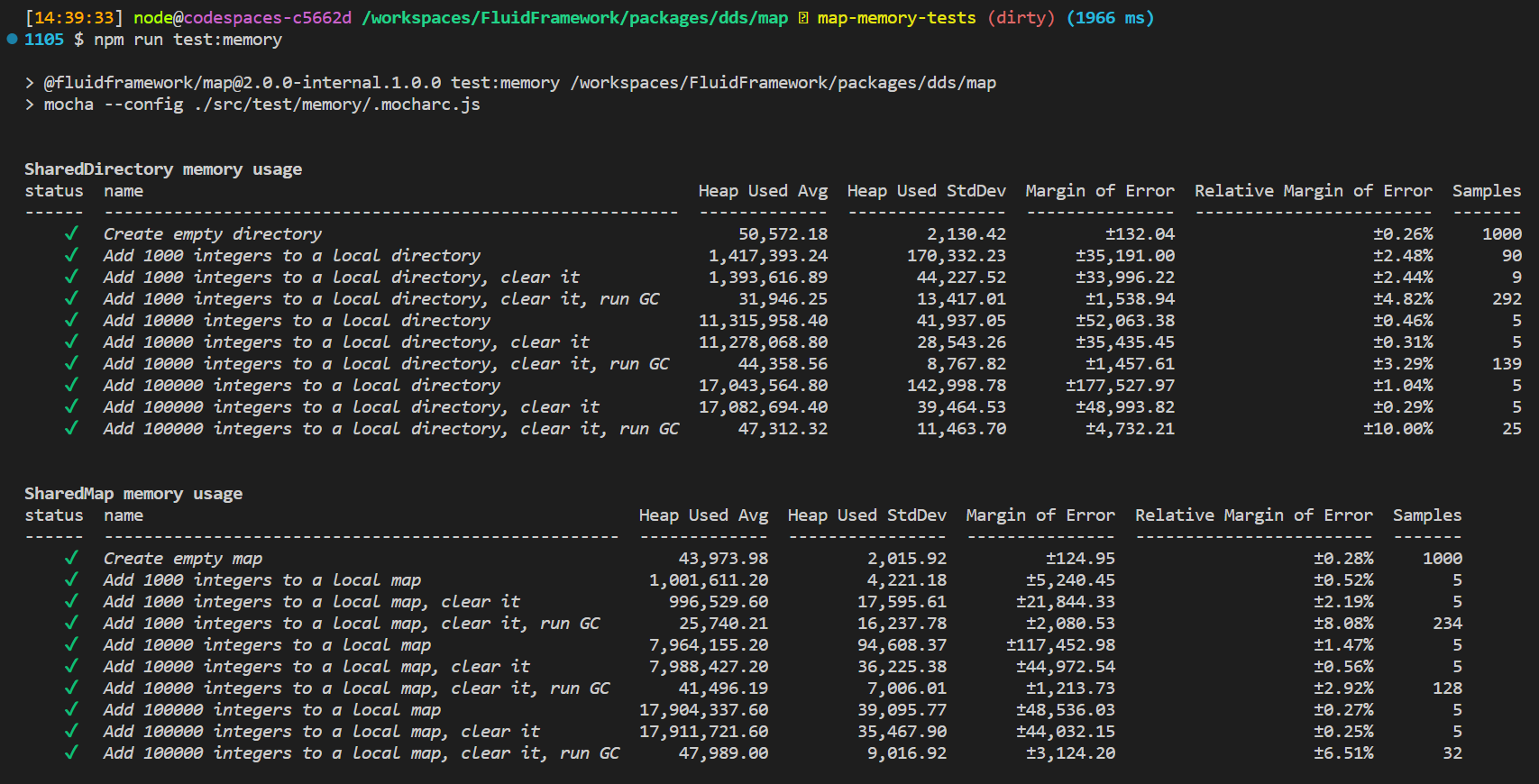Click margin value ±117,452.98
The width and height of the screenshot is (1539, 784).
click(x=1060, y=645)
